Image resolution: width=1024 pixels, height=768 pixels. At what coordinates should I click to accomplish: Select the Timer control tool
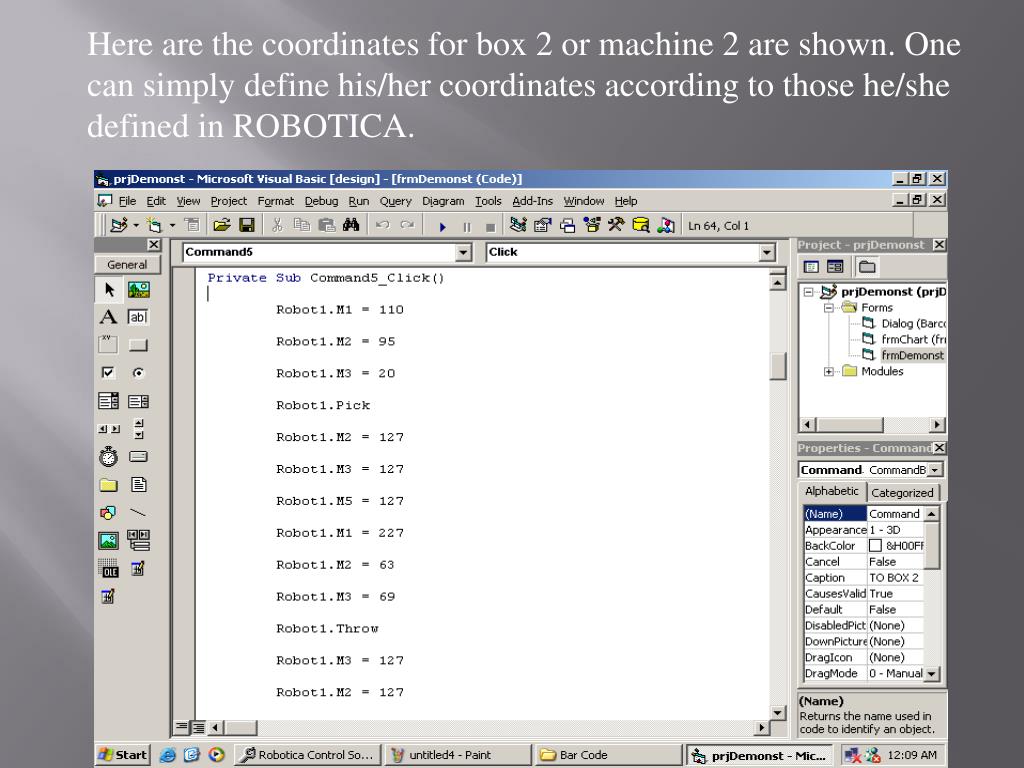click(108, 456)
